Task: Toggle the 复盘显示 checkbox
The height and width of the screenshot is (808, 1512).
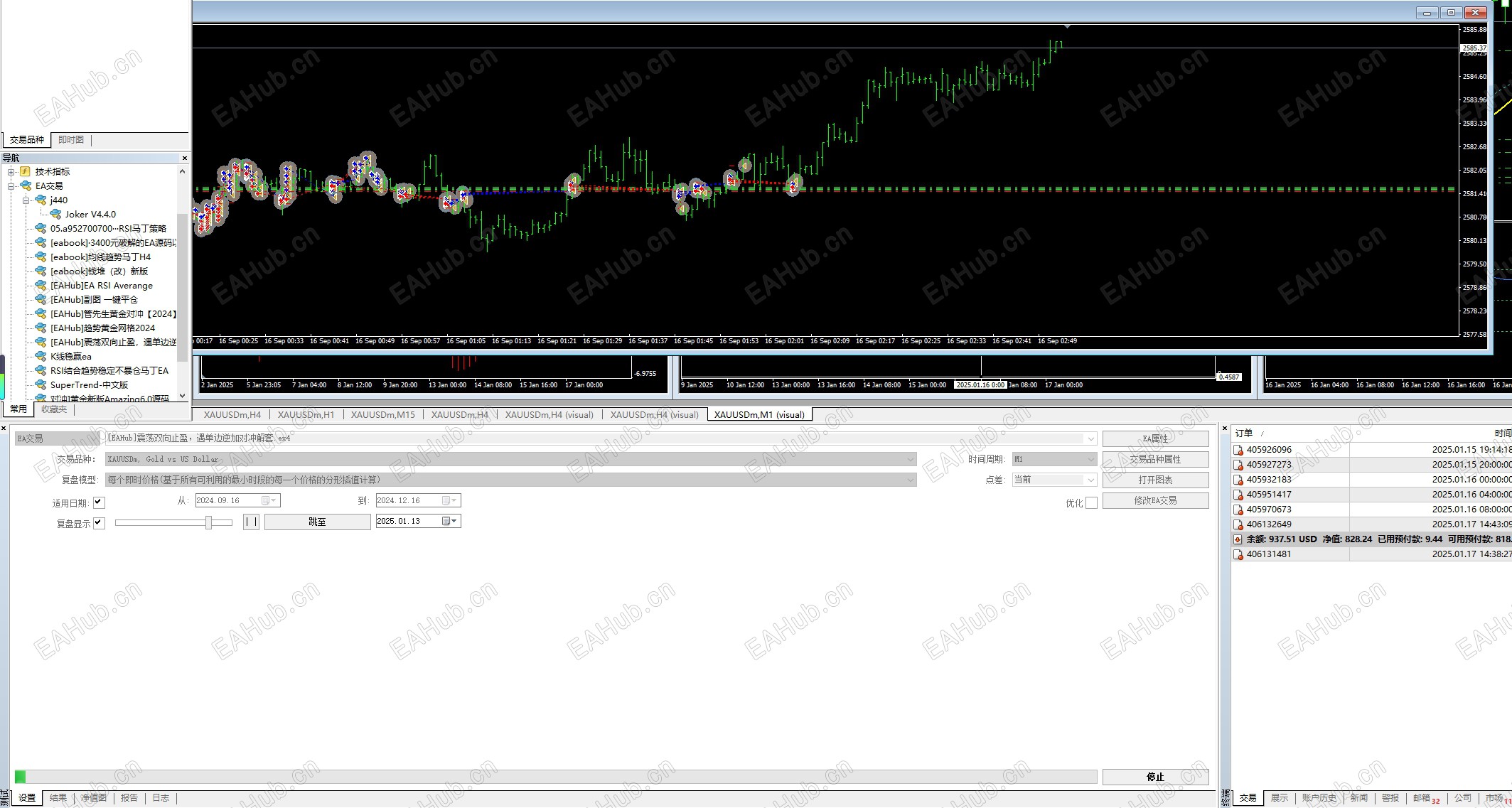Action: pos(99,523)
